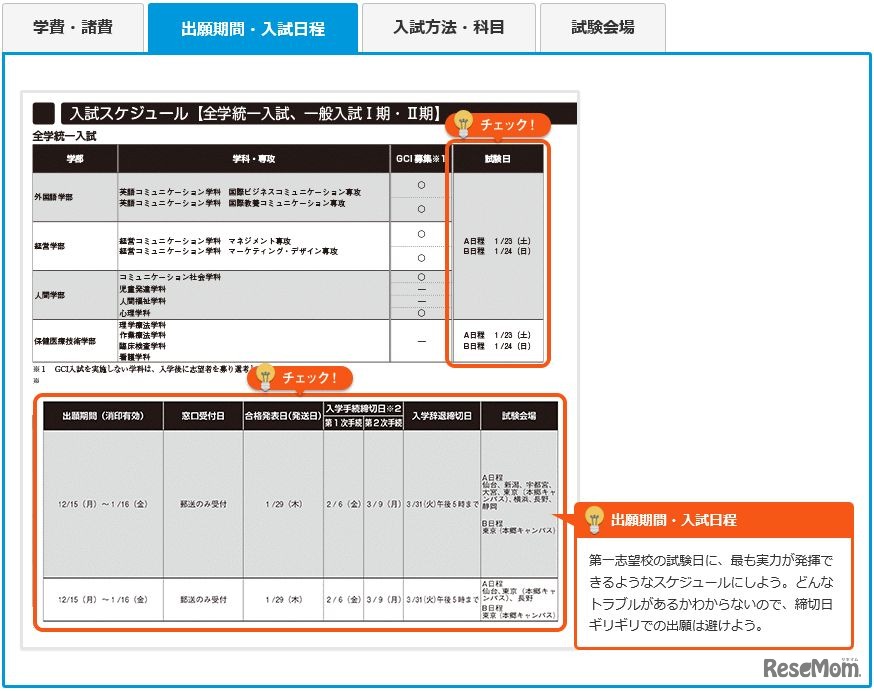The image size is (874, 691).
Task: Click the lightbulb icon on the top チェック! badge
Action: pyautogui.click(x=462, y=121)
